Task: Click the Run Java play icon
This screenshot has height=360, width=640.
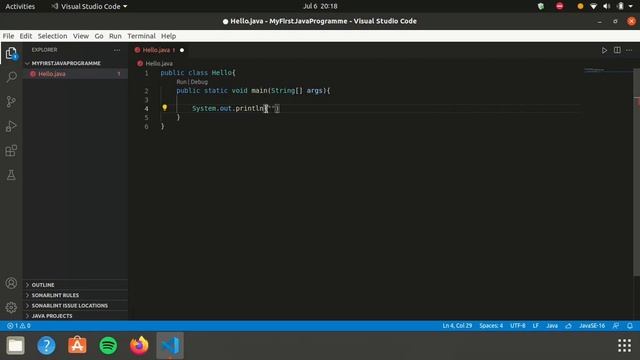Action: 604,50
